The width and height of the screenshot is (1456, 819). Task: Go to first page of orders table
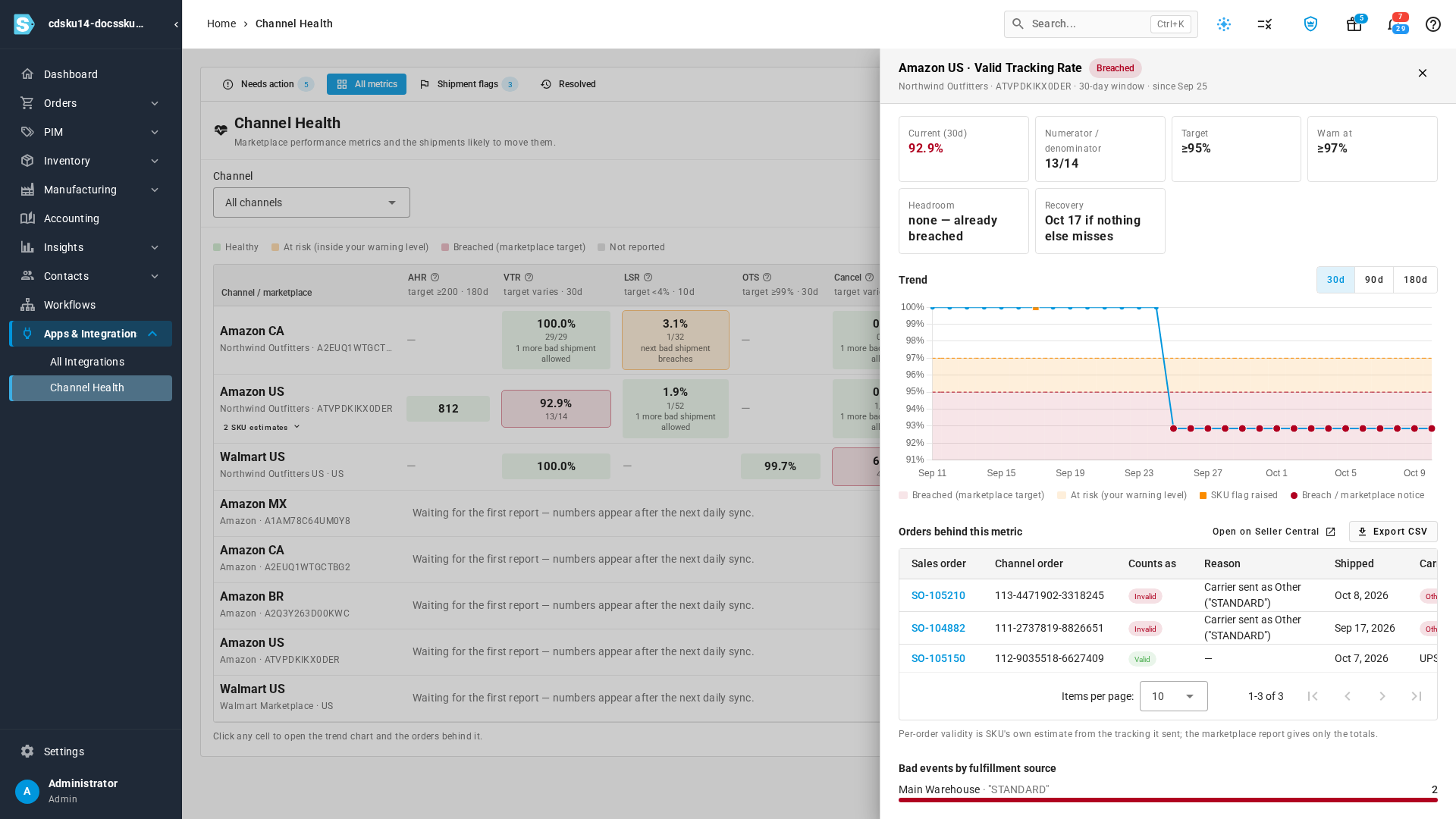tap(1313, 696)
